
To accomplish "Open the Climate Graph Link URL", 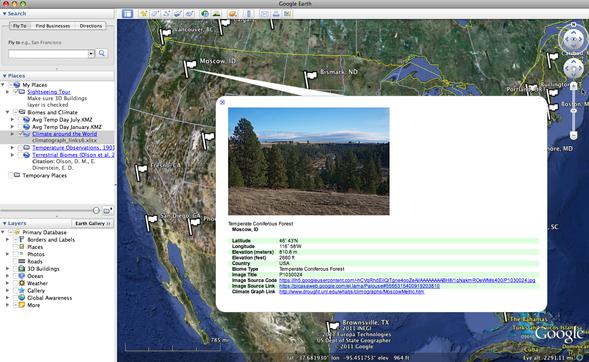I will click(352, 291).
